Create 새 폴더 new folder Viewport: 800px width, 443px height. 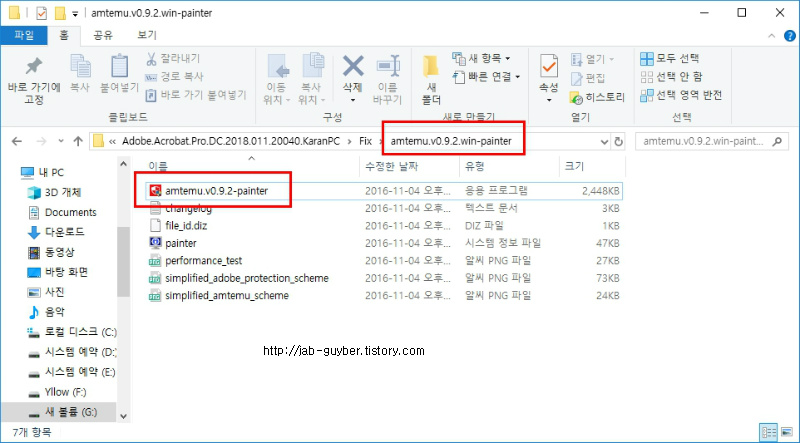pos(431,80)
